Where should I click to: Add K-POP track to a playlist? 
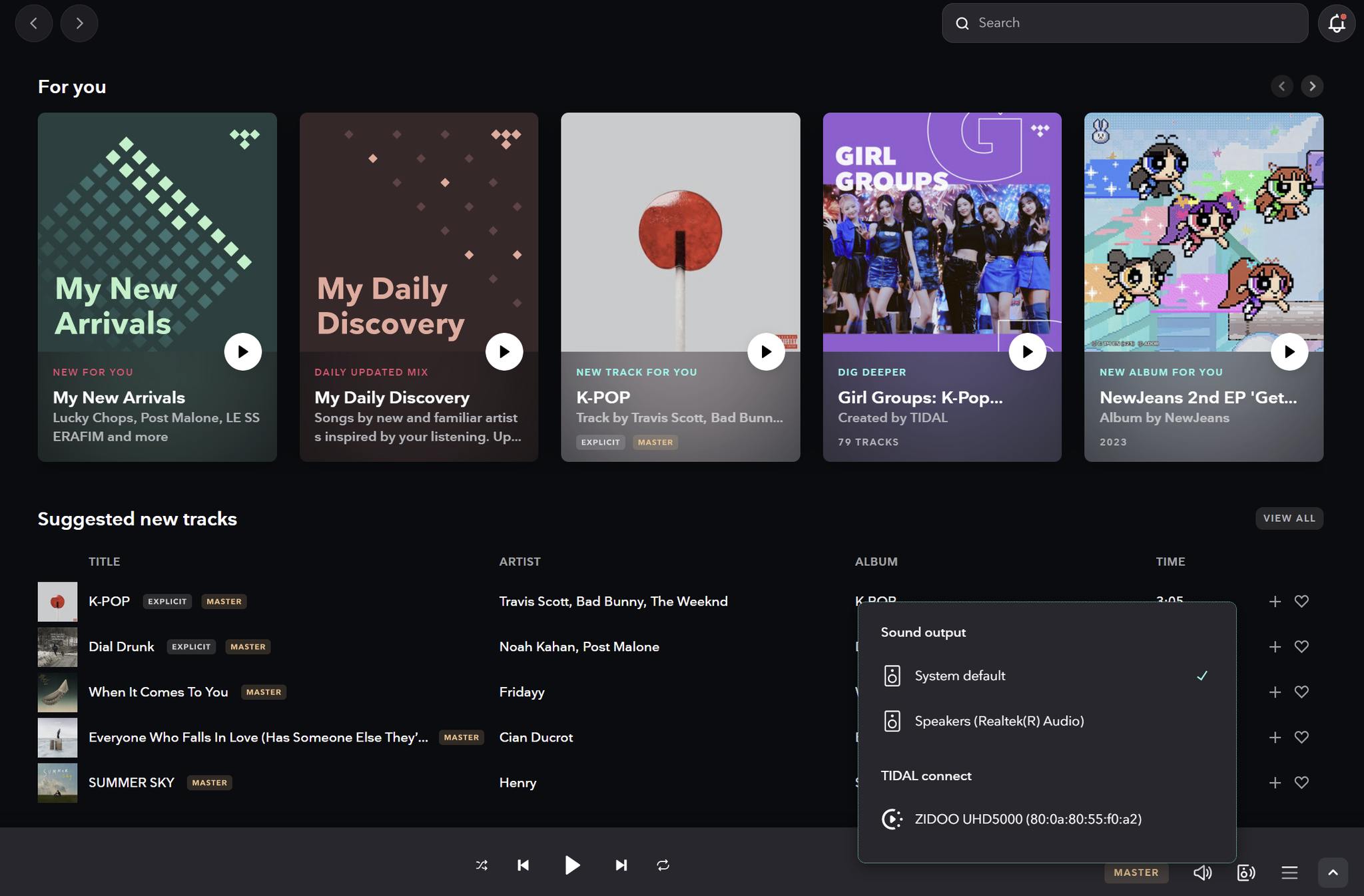coord(1275,601)
